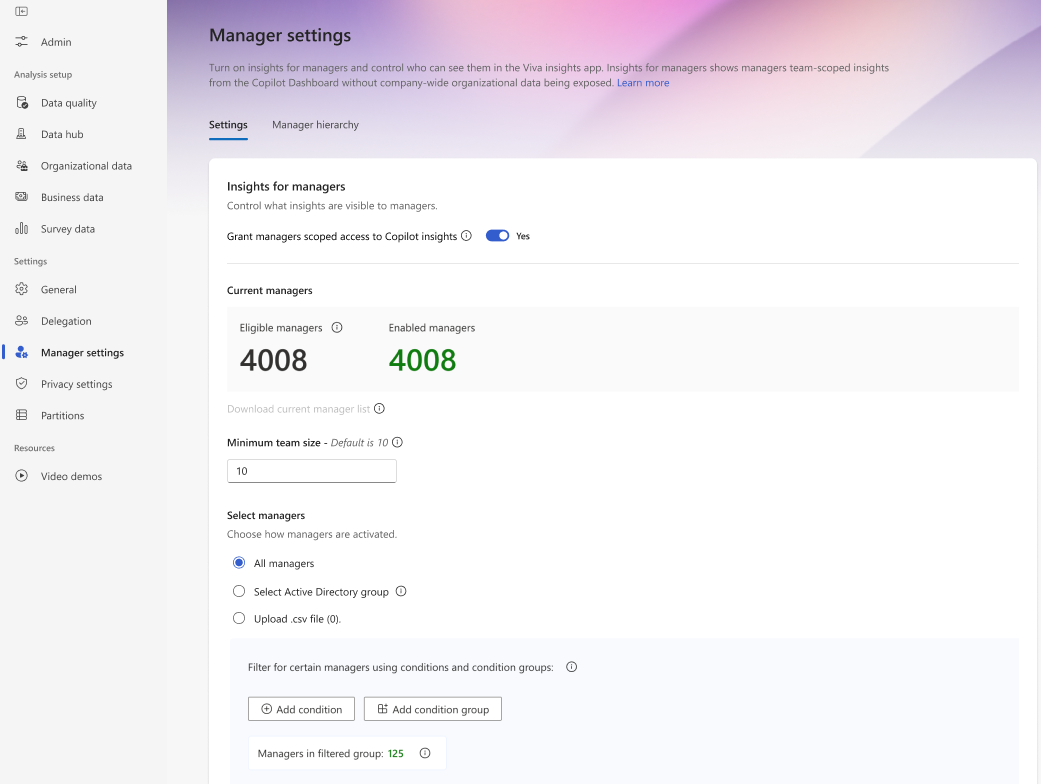
Task: Open the Settings tab
Action: point(228,125)
